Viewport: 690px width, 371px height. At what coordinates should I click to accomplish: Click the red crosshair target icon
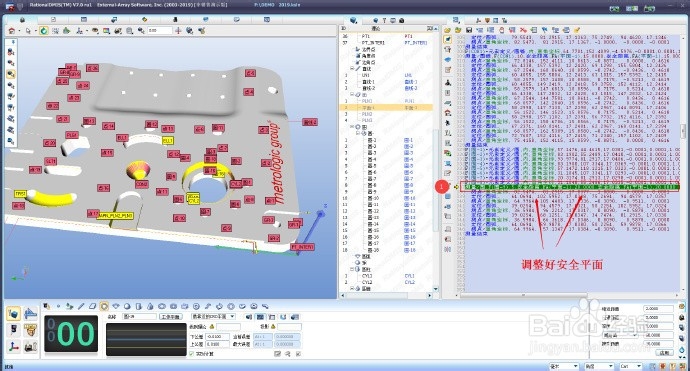click(x=178, y=31)
